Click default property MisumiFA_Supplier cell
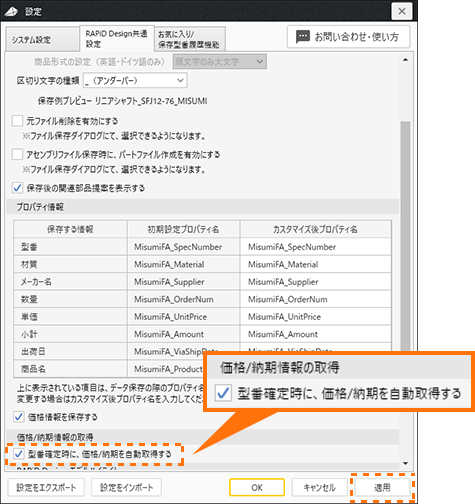Screen dimensions: 475x504 tap(183, 282)
